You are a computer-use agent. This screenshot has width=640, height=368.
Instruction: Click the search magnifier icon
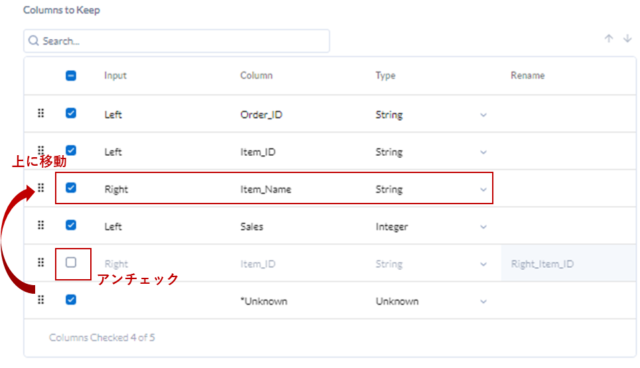pos(34,41)
